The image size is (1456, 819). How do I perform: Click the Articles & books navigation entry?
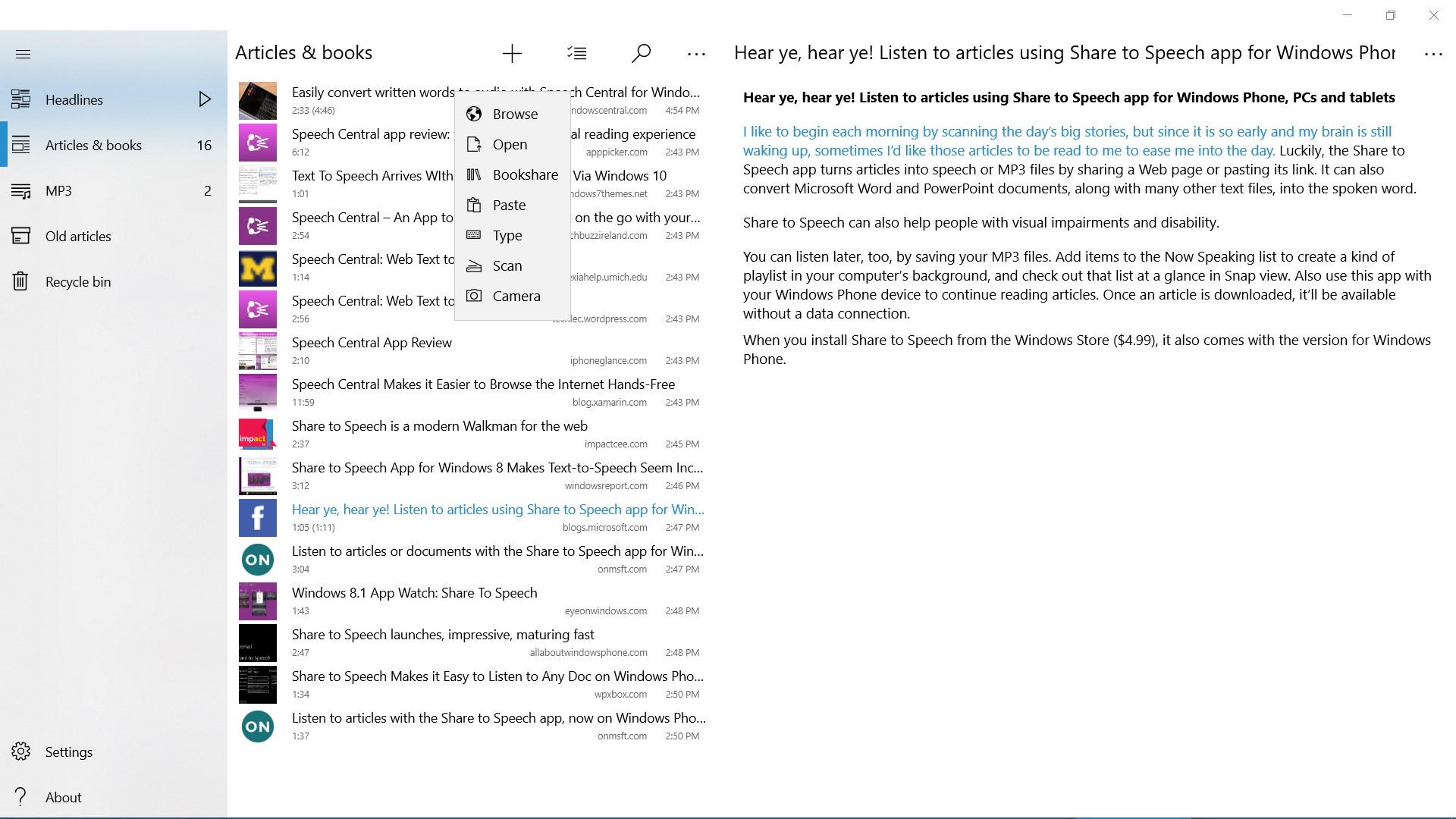pos(93,145)
